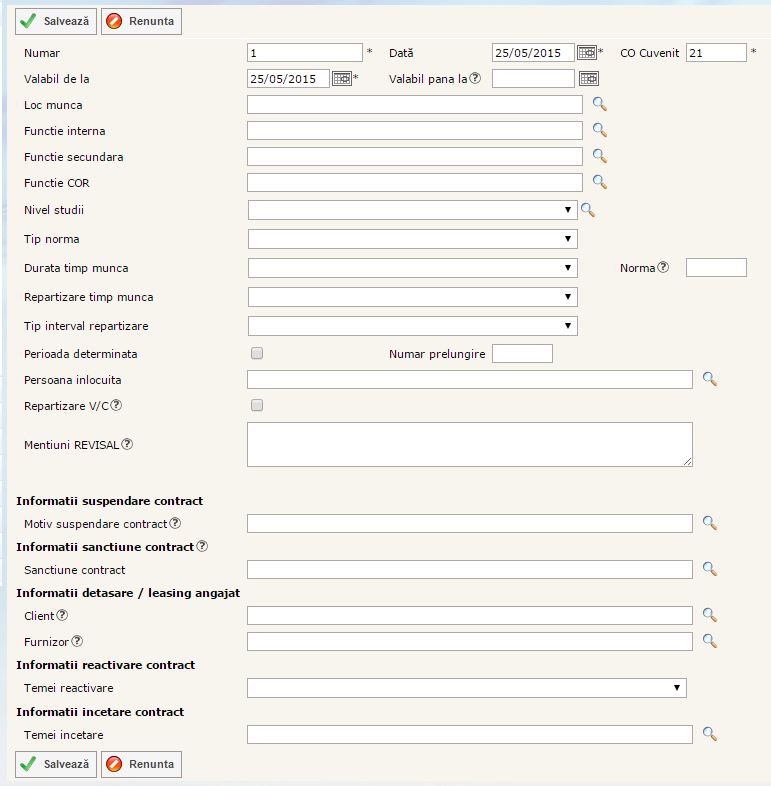The width and height of the screenshot is (771, 786).
Task: Click help icon next to Mentiuni REVISAL
Action: click(x=127, y=444)
